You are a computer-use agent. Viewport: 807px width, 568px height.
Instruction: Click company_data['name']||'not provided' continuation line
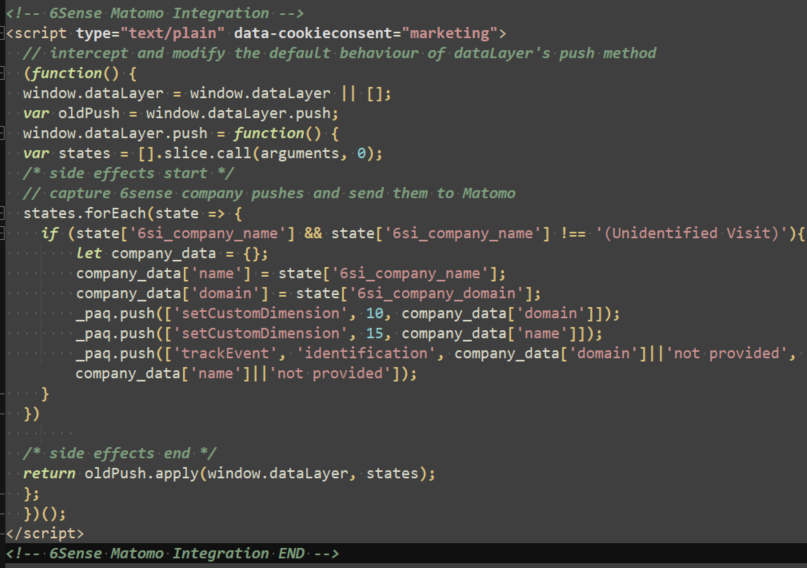coord(247,374)
